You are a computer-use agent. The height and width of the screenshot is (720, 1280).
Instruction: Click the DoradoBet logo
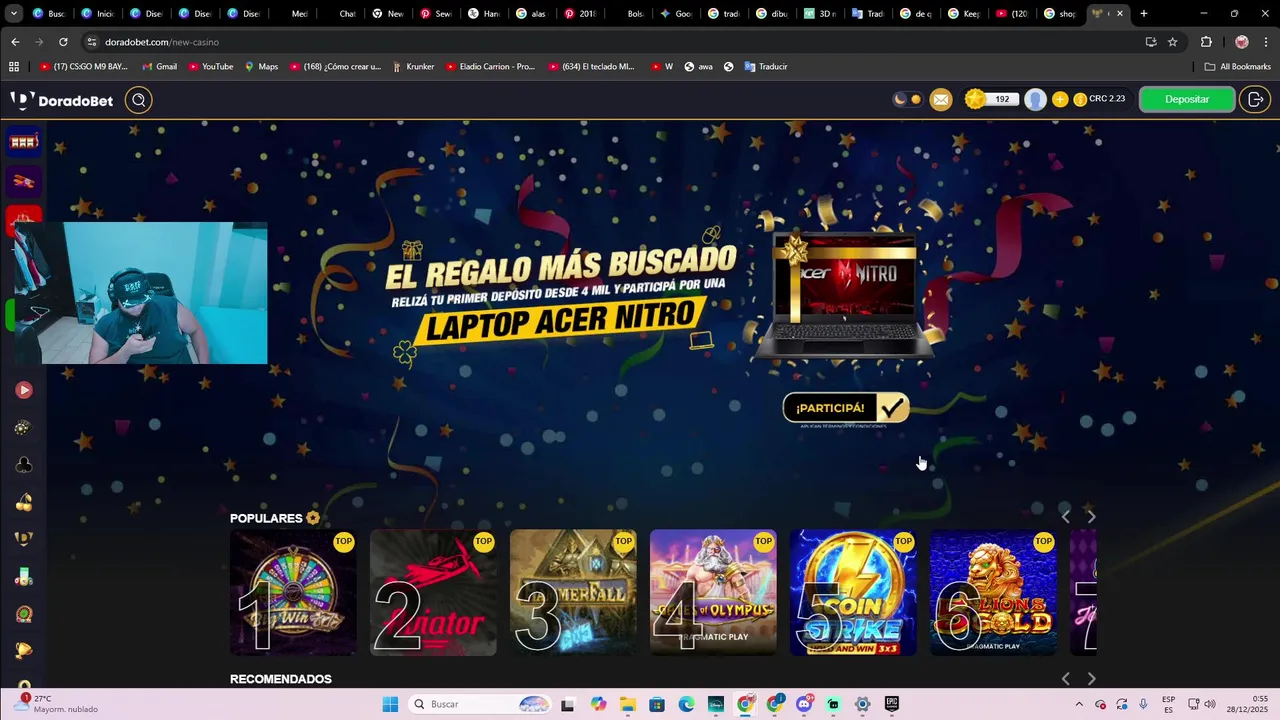pyautogui.click(x=62, y=100)
